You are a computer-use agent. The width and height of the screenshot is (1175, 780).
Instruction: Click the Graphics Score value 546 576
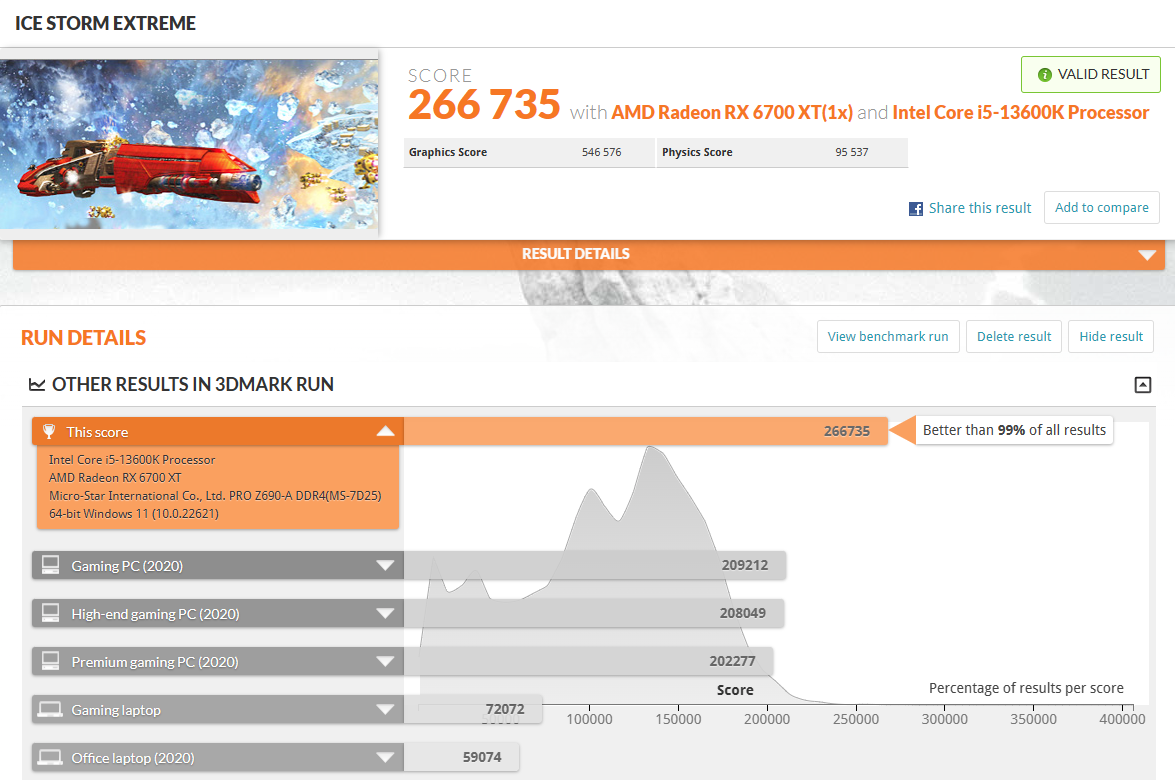601,152
